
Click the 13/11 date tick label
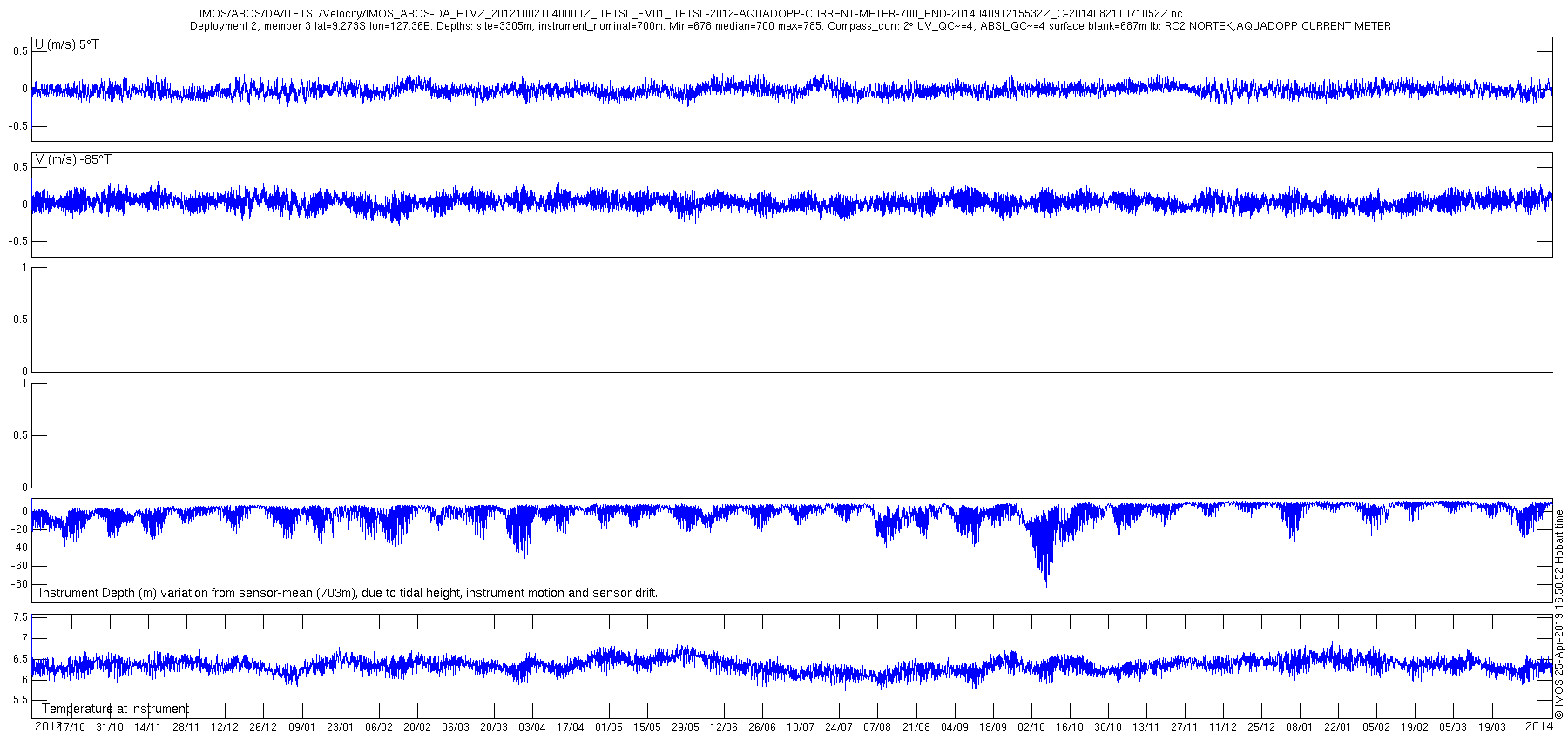(1146, 728)
